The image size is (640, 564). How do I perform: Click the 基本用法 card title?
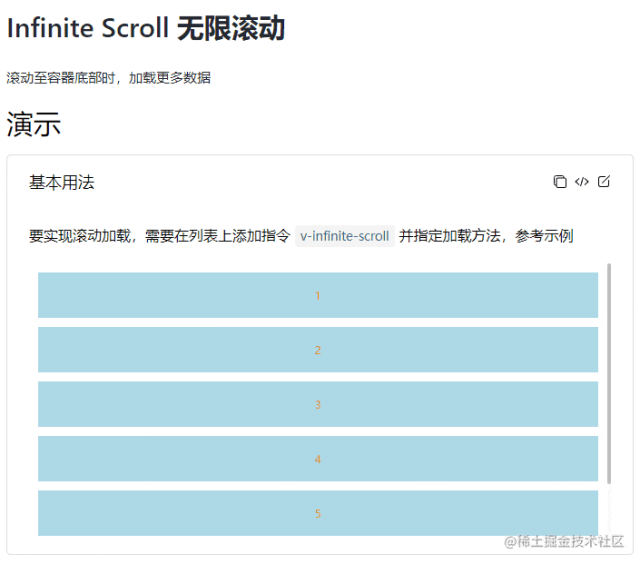[62, 182]
